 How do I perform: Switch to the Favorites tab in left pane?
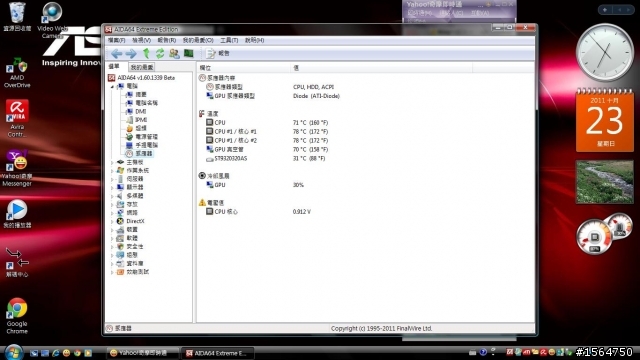142,67
